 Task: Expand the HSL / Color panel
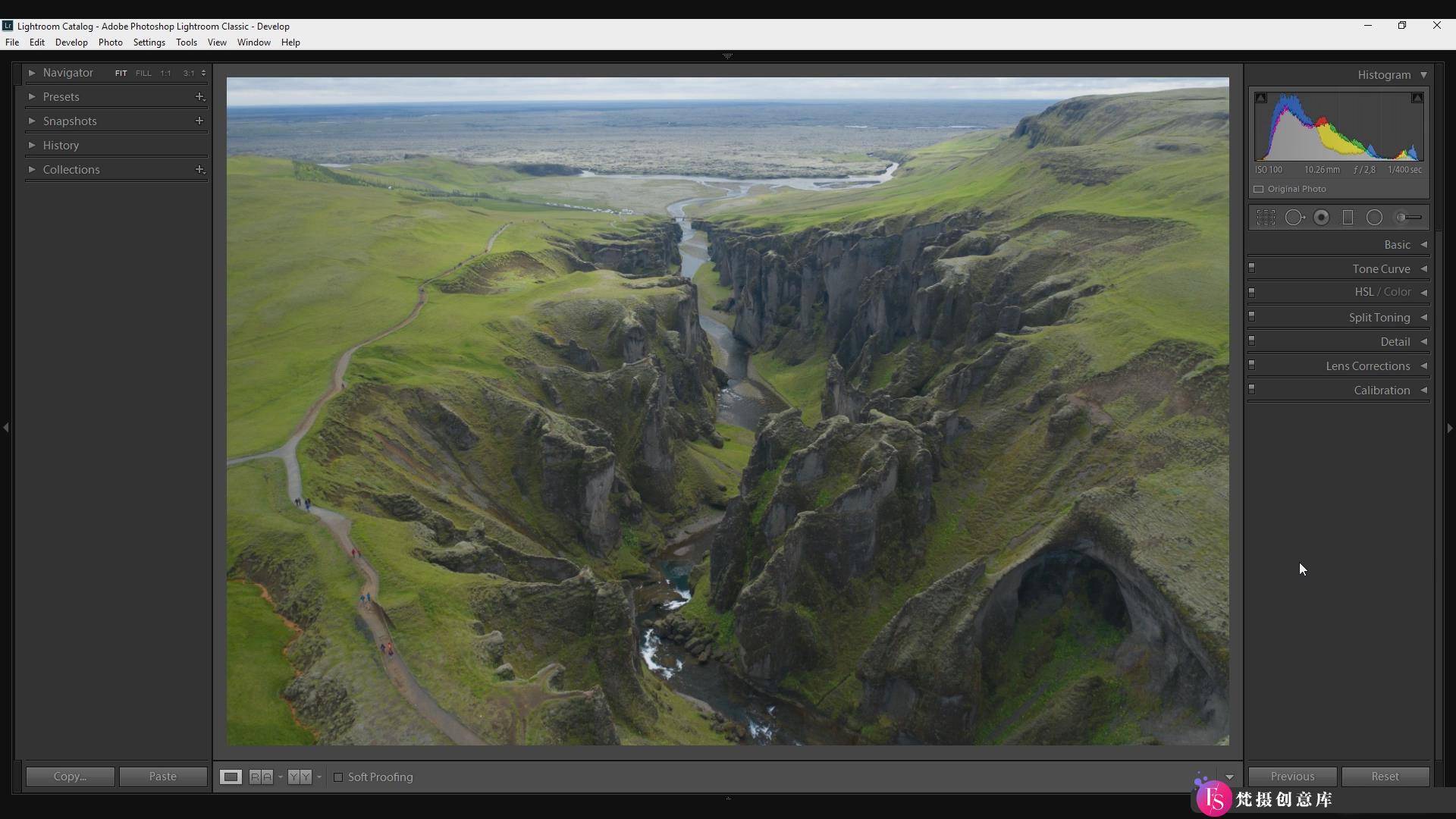1423,292
